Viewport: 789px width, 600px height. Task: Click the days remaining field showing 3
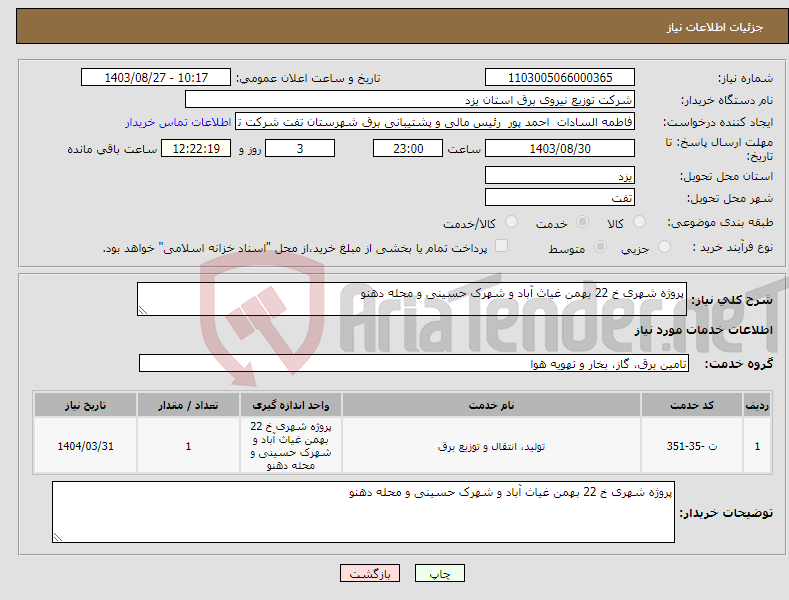click(x=300, y=148)
